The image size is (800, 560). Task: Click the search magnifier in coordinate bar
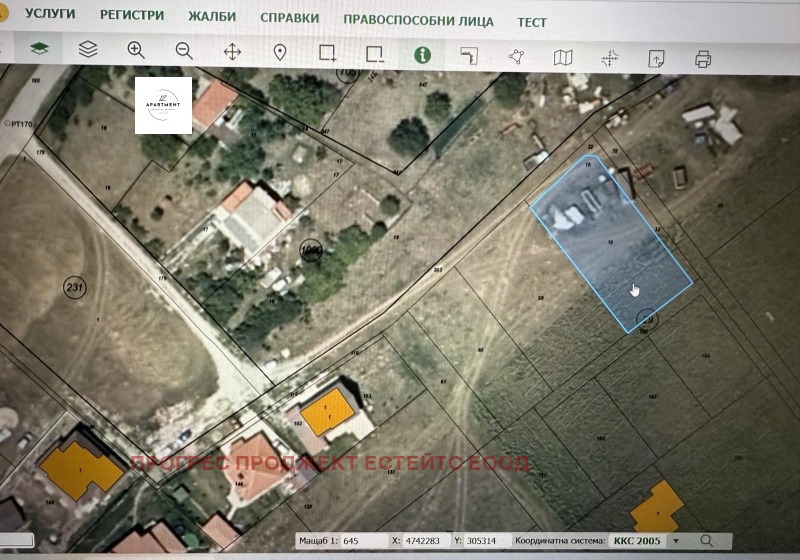(x=707, y=541)
